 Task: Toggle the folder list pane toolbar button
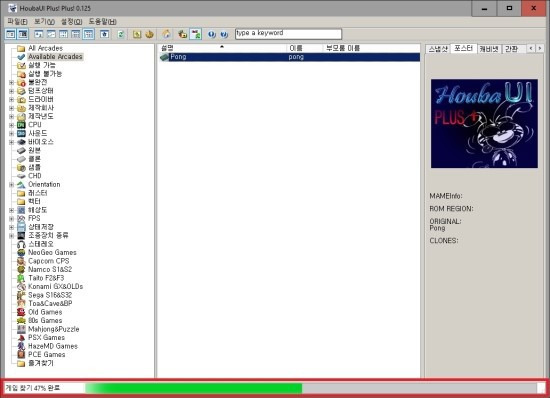(x=11, y=34)
